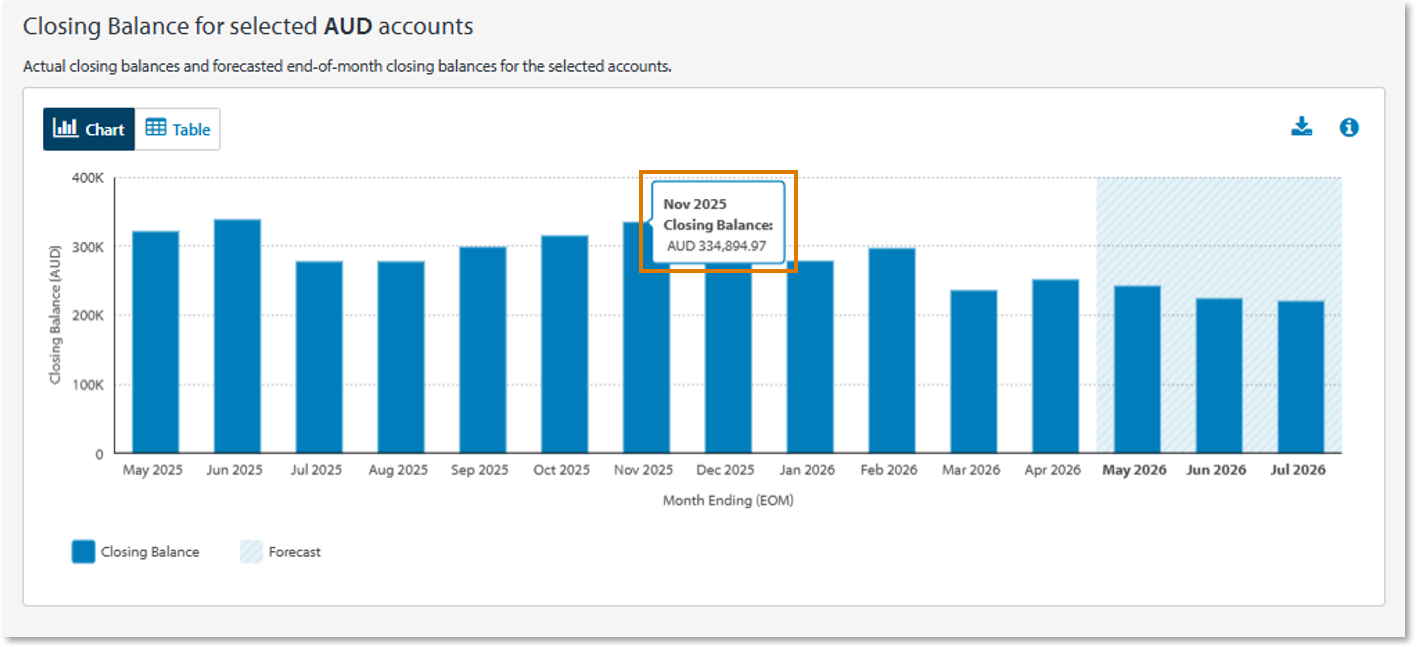Switch to the Table view tab
Image resolution: width=1416 pixels, height=647 pixels.
(178, 129)
